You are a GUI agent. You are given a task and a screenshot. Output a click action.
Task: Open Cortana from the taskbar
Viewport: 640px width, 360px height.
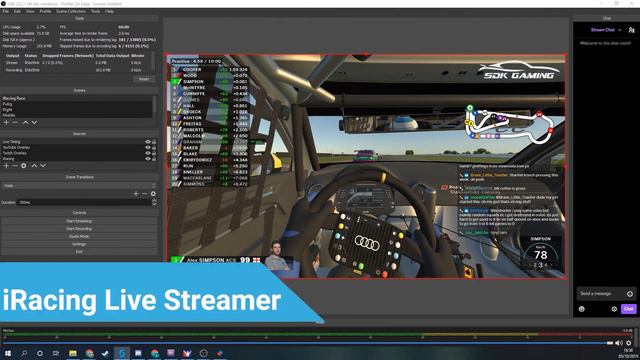point(40,353)
